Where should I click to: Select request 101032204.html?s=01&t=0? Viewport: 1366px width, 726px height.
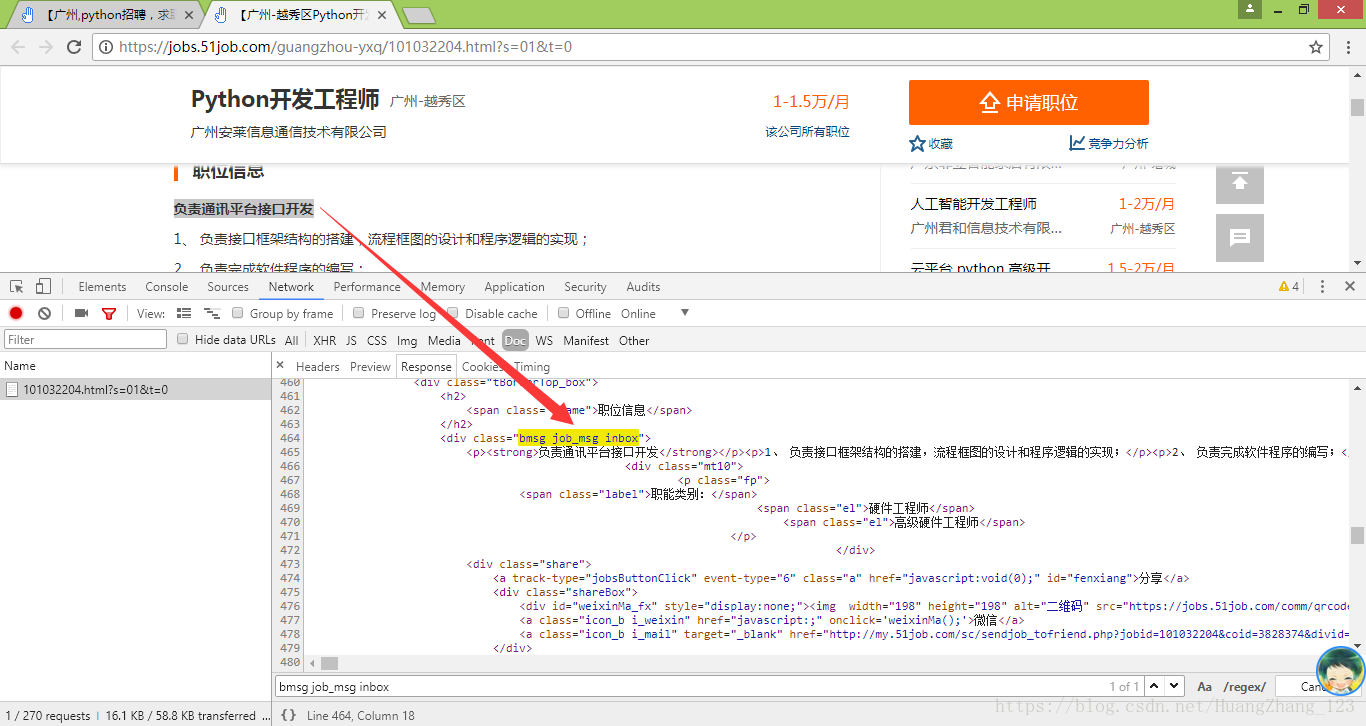135,389
